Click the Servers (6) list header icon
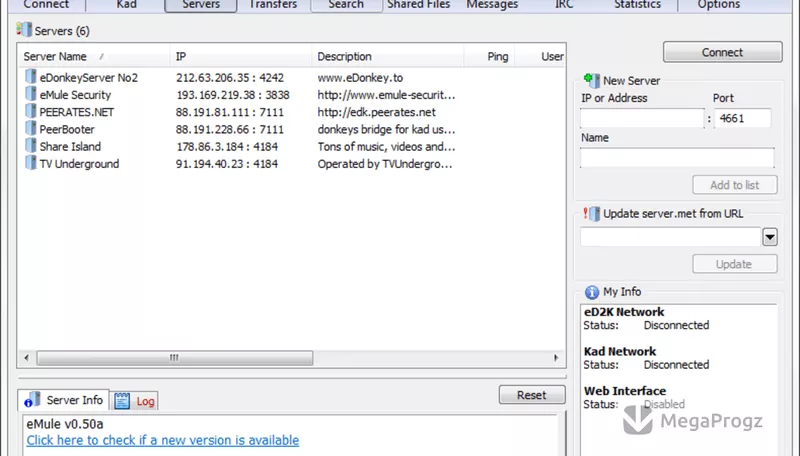Image resolution: width=800 pixels, height=456 pixels. (x=24, y=30)
